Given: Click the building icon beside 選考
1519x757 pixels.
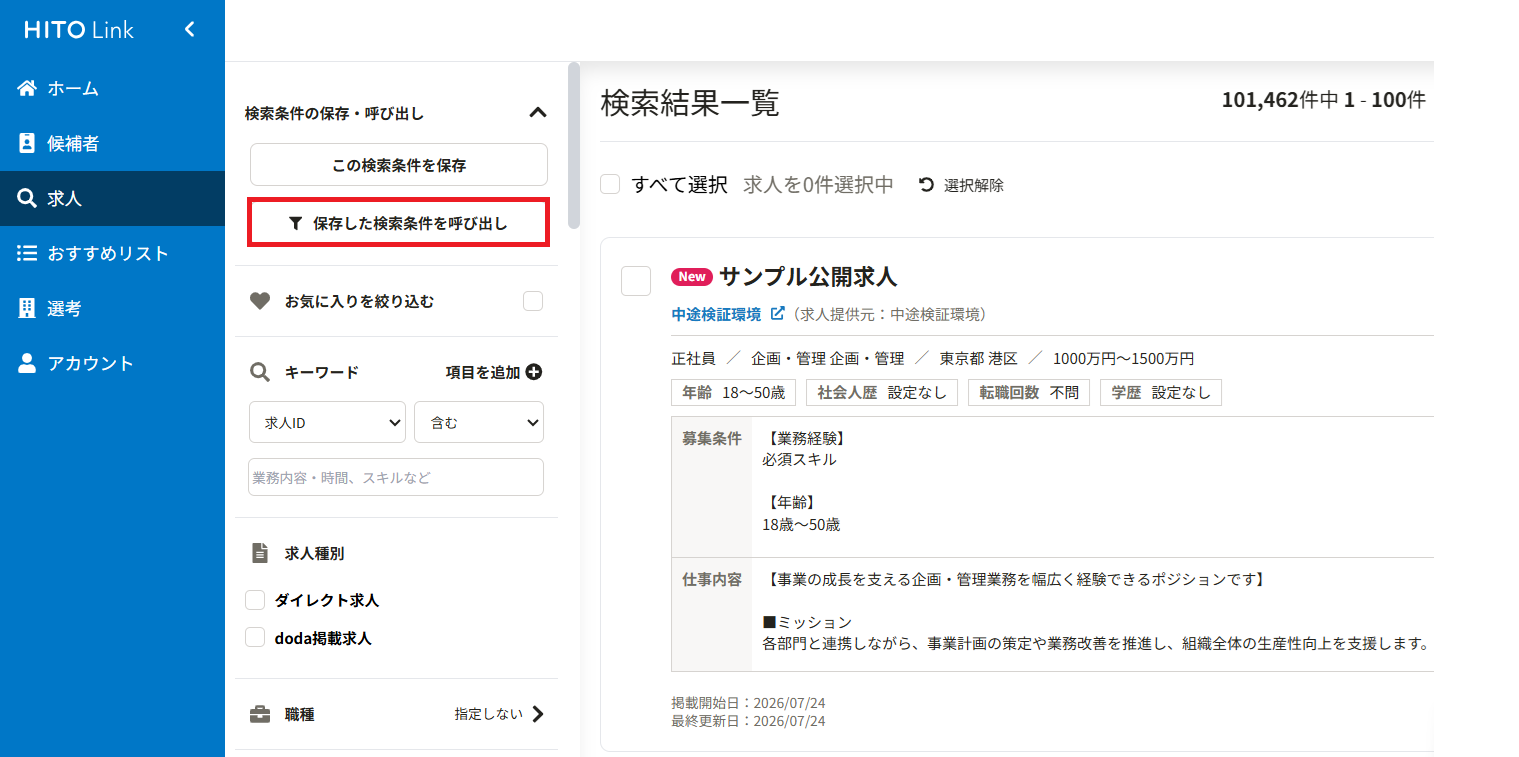Looking at the screenshot, I should (27, 308).
